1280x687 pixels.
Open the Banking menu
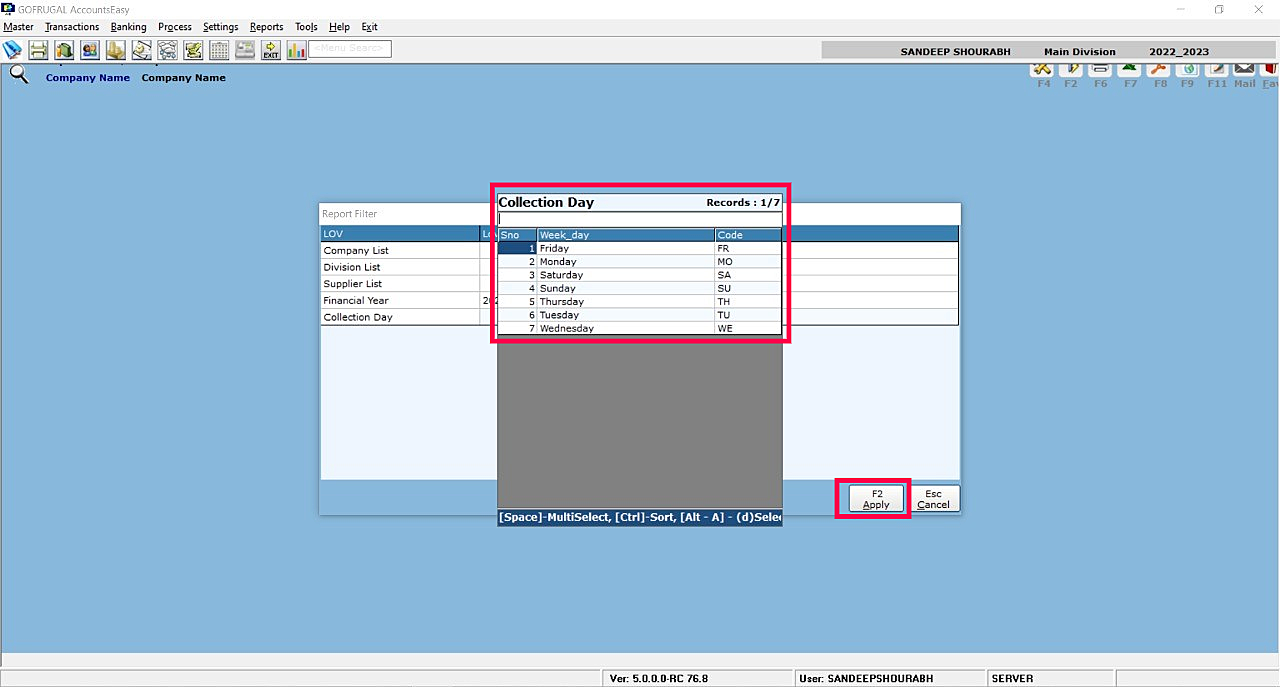click(128, 27)
